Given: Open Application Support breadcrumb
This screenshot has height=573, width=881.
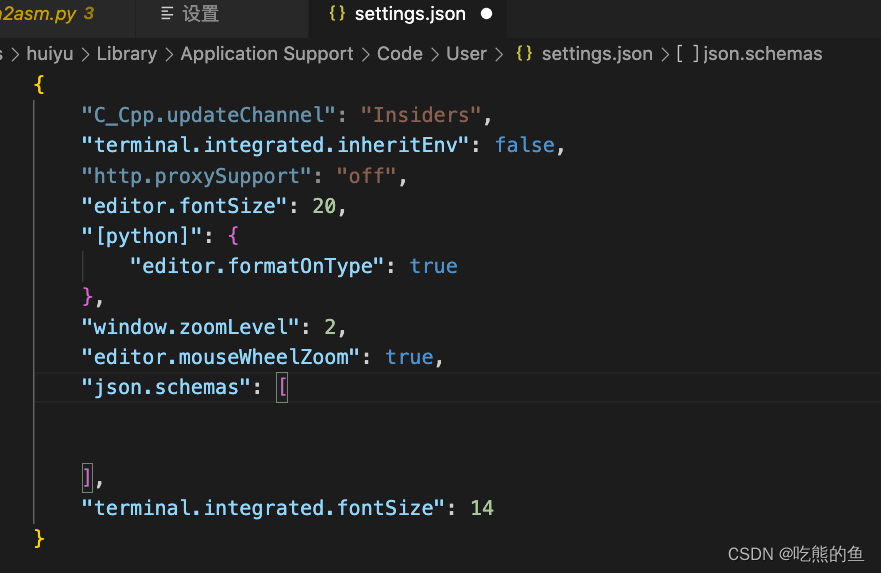Looking at the screenshot, I should [267, 54].
